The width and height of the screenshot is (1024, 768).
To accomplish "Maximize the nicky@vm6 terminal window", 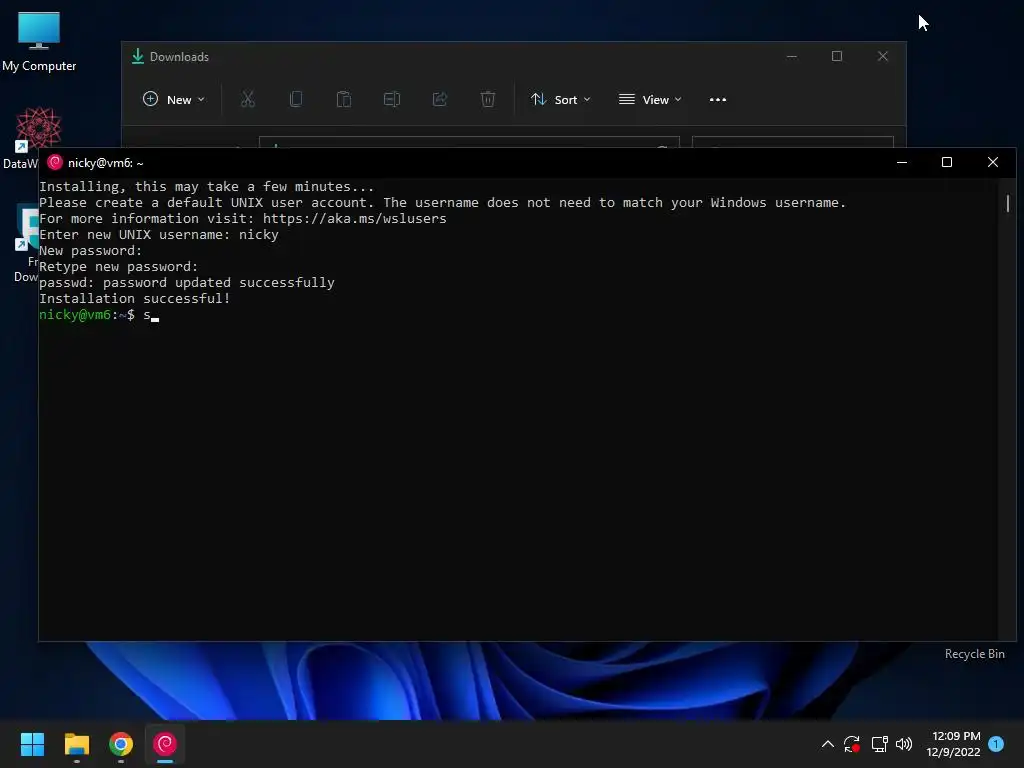I will click(947, 163).
